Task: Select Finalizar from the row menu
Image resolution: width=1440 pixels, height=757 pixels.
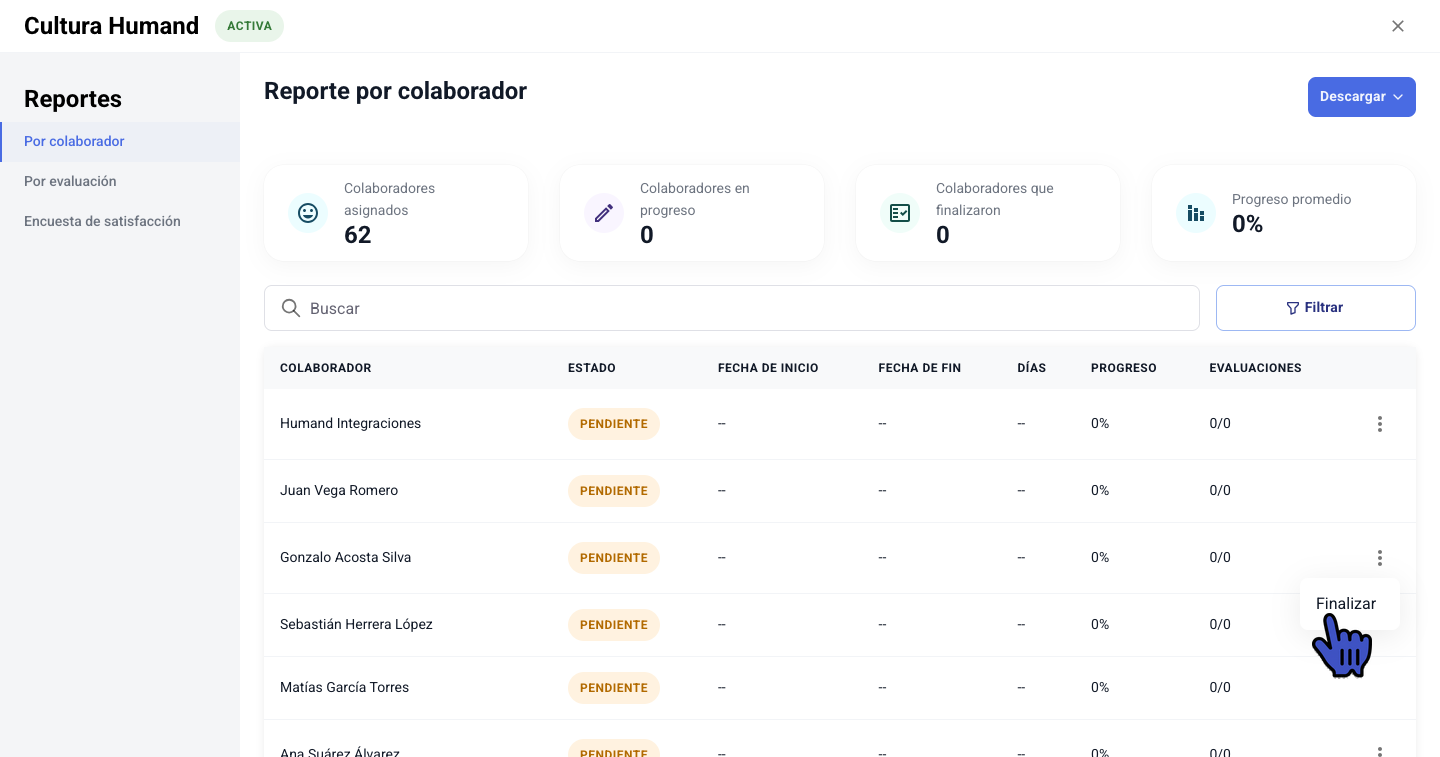Action: [1346, 604]
